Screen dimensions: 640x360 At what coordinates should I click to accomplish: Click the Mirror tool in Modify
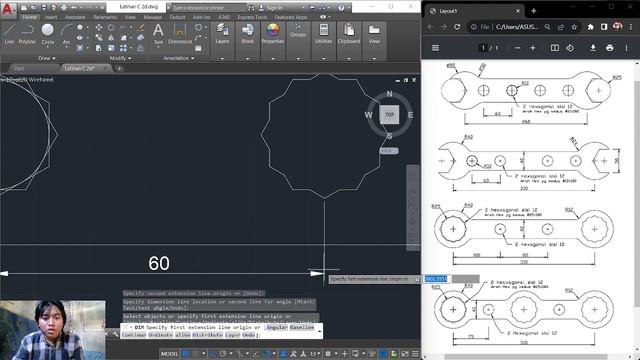coord(111,38)
